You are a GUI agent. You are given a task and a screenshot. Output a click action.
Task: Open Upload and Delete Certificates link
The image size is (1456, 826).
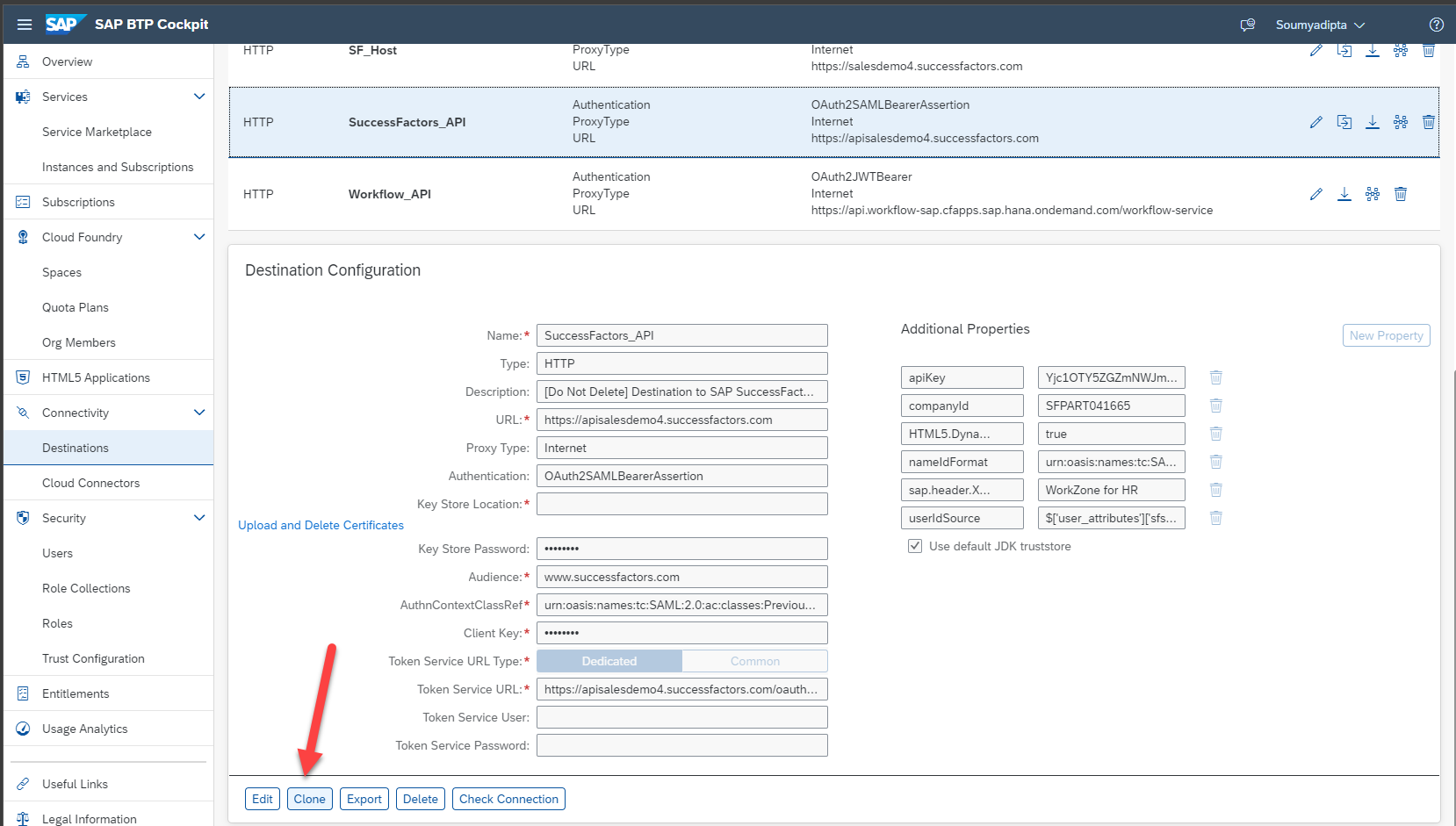321,525
